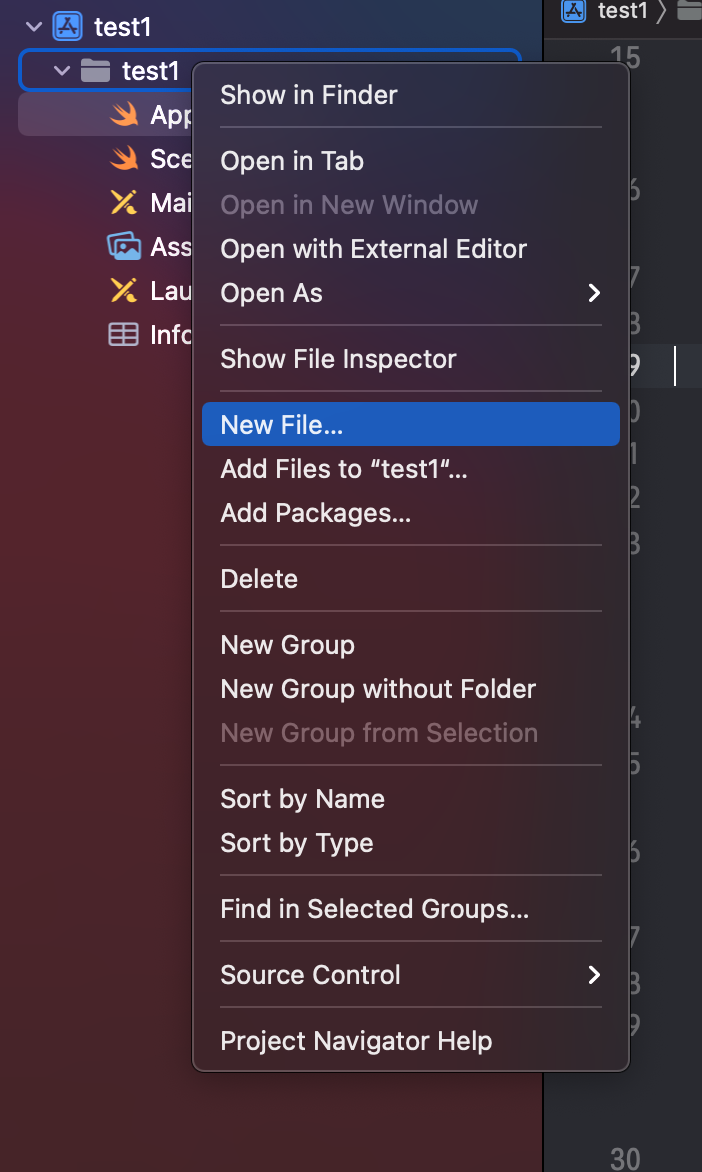The width and height of the screenshot is (702, 1172).
Task: Select Delete in the context menu
Action: pyautogui.click(x=259, y=579)
